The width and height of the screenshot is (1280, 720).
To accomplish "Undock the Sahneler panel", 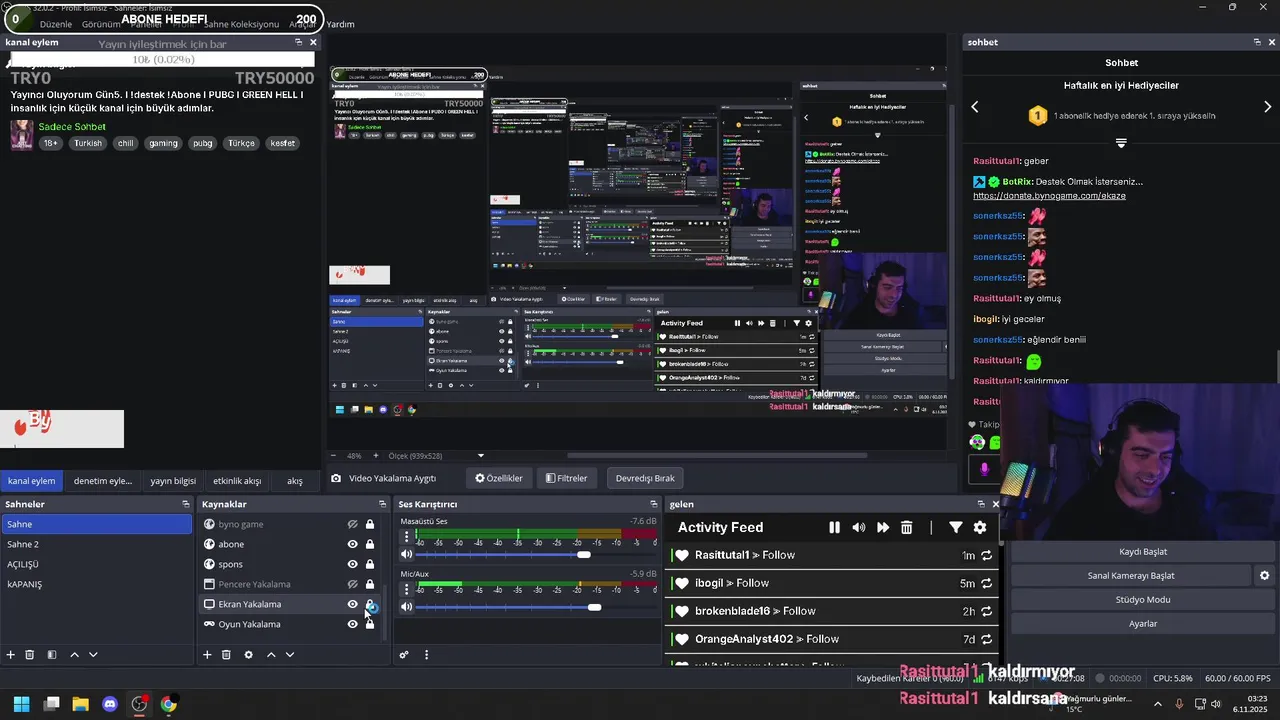I will (x=186, y=504).
